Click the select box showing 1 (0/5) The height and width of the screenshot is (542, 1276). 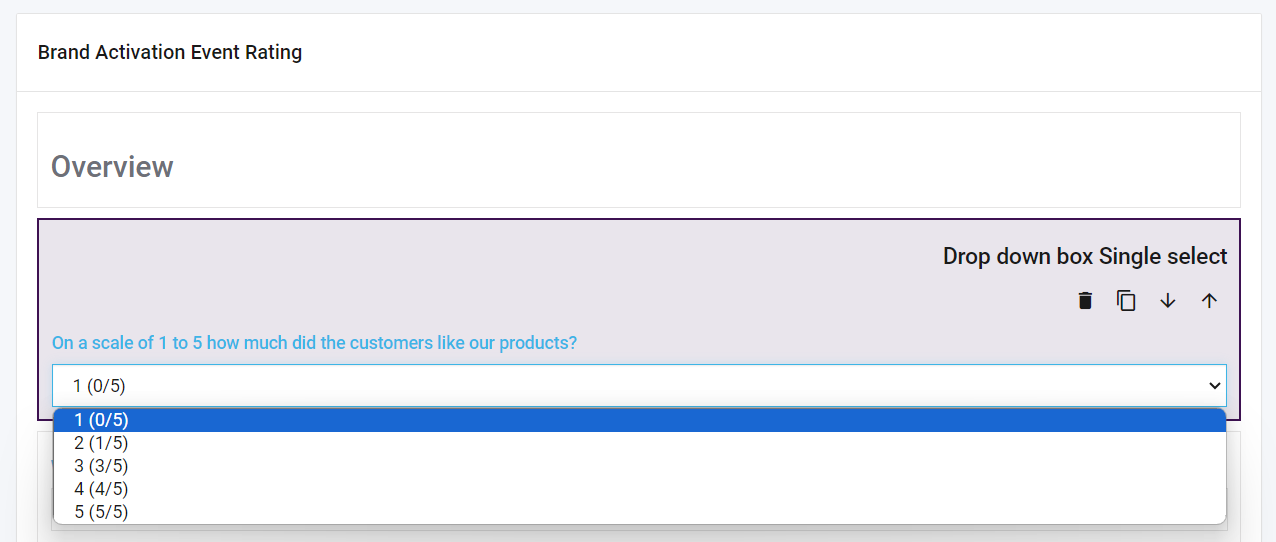pyautogui.click(x=600, y=386)
